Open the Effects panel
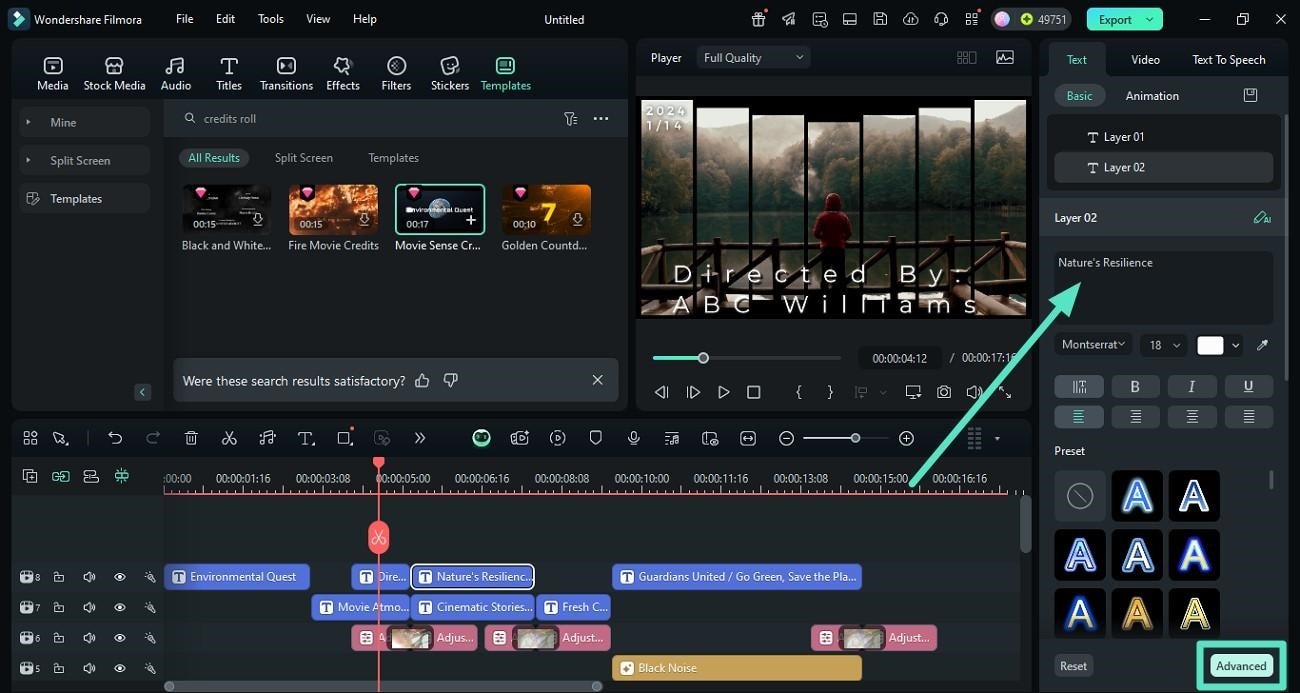 pyautogui.click(x=343, y=74)
